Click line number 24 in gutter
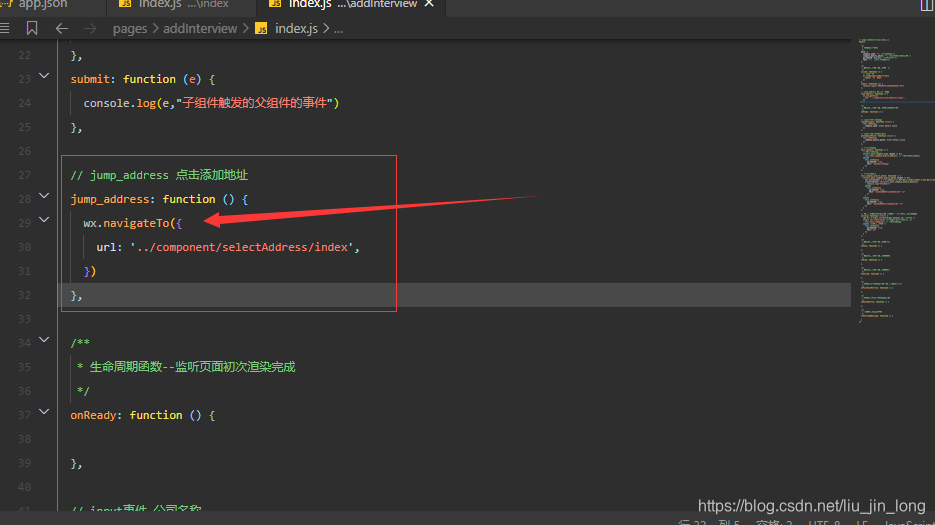This screenshot has height=525, width=935. [x=24, y=103]
